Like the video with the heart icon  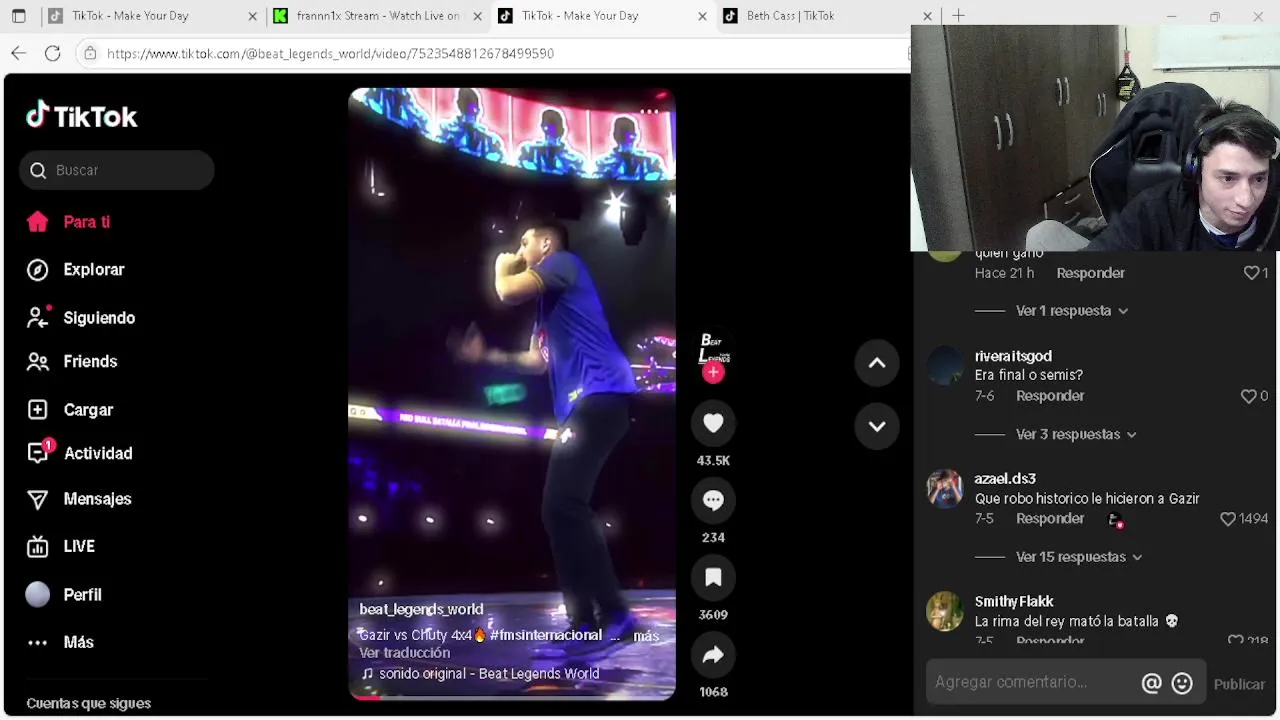tap(713, 424)
